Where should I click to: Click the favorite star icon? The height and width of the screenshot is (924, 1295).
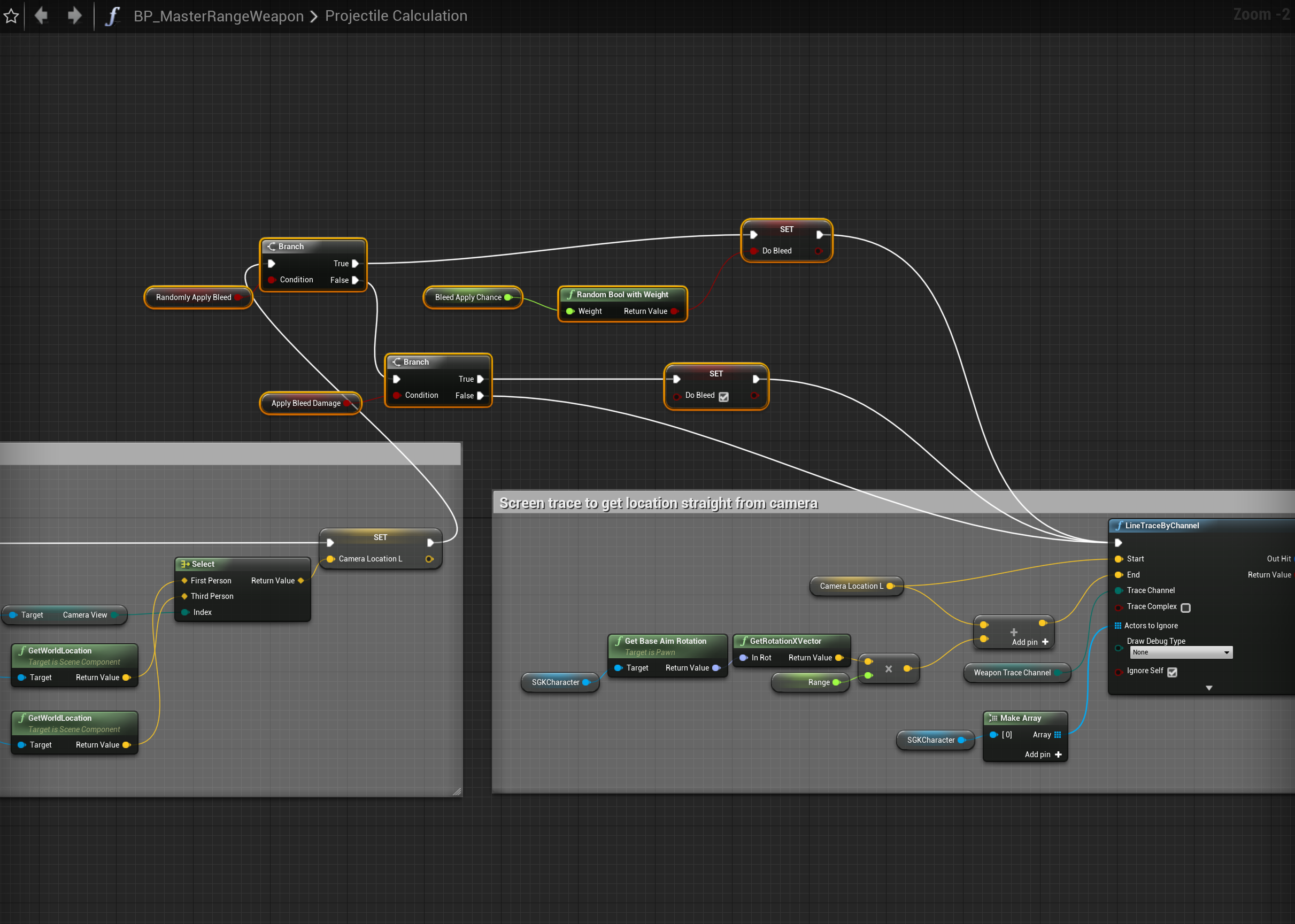11,16
